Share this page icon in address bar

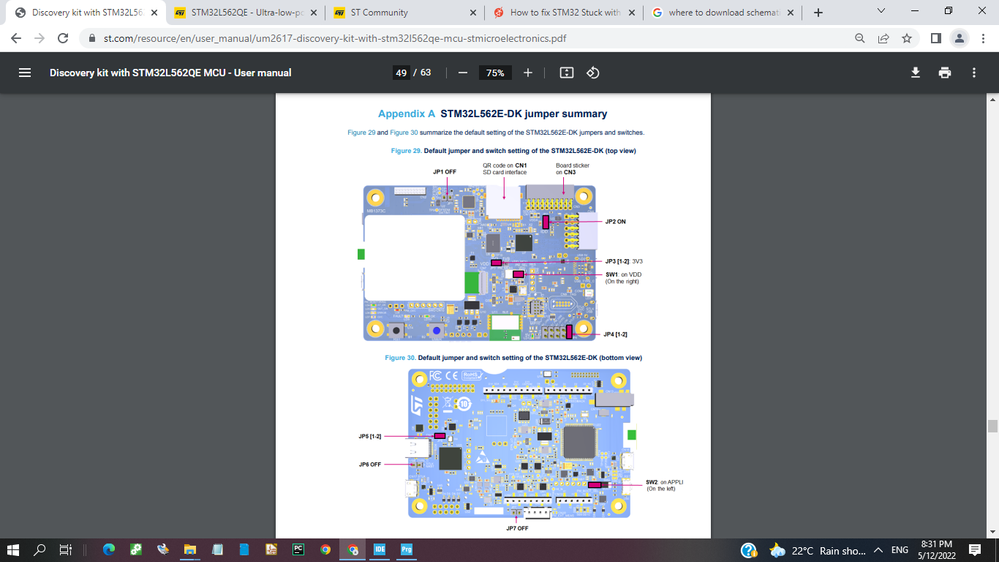[884, 38]
